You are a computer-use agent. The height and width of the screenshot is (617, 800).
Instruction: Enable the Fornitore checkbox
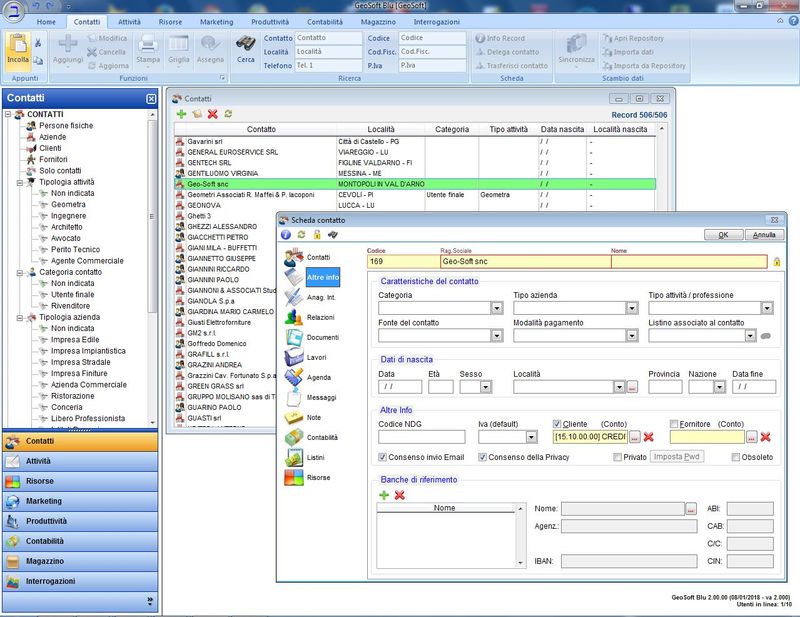point(675,423)
